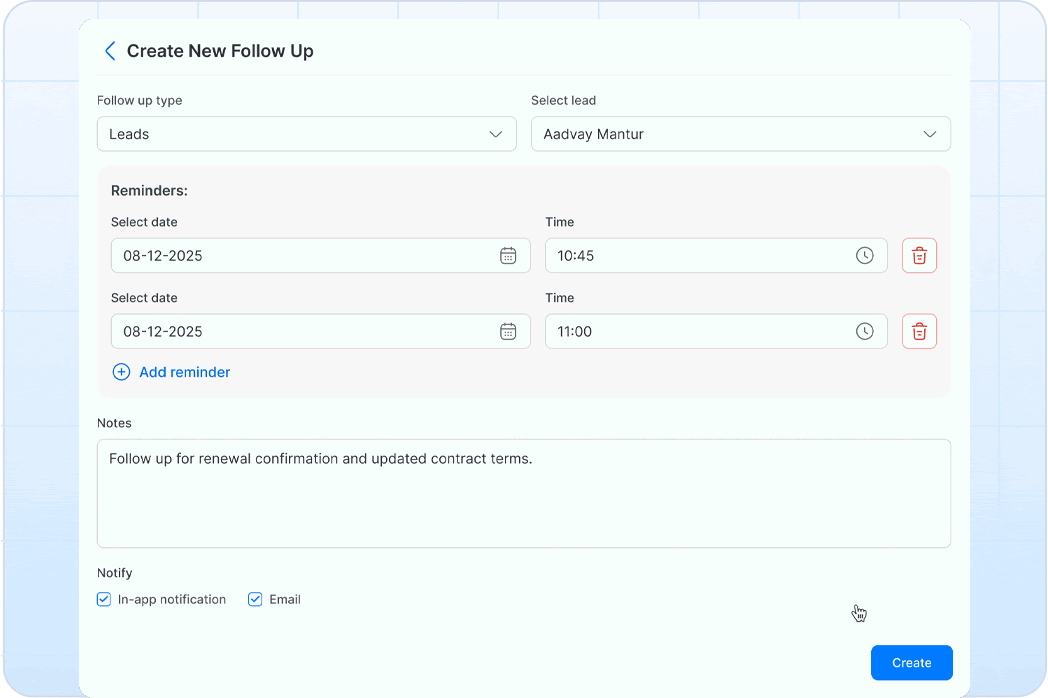Image resolution: width=1048 pixels, height=698 pixels.
Task: Open calendar picker for the 11:00 reminder
Action: click(x=508, y=332)
